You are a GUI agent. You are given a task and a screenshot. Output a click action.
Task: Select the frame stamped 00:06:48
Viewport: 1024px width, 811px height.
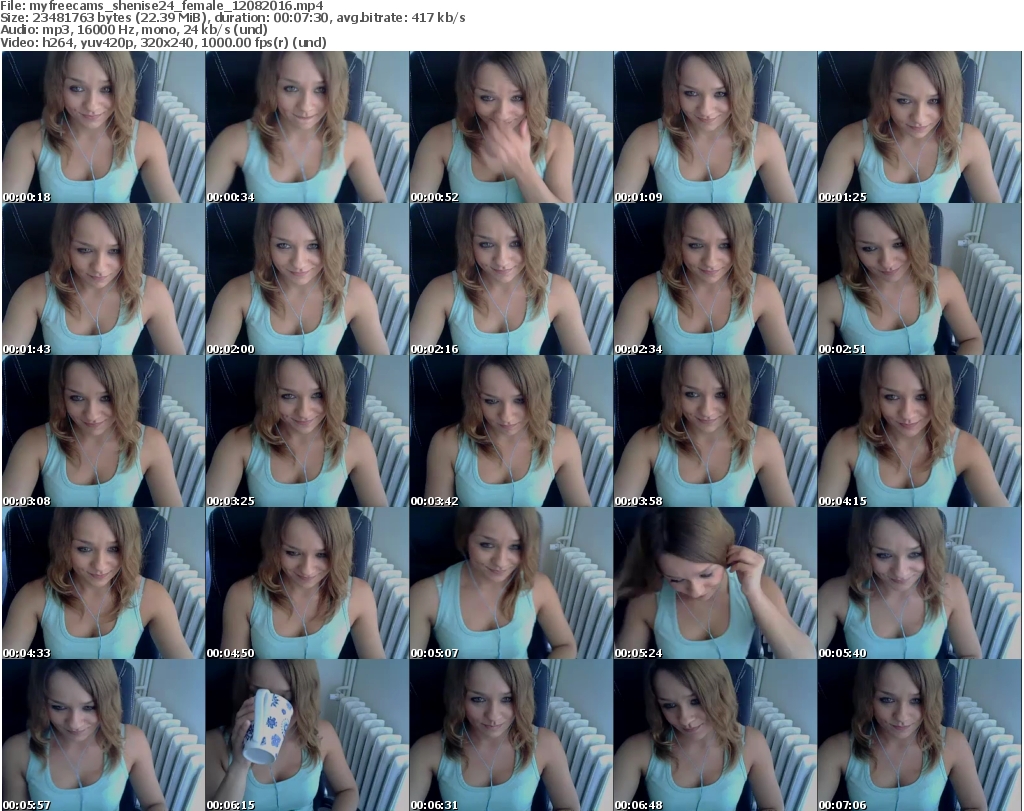point(714,735)
